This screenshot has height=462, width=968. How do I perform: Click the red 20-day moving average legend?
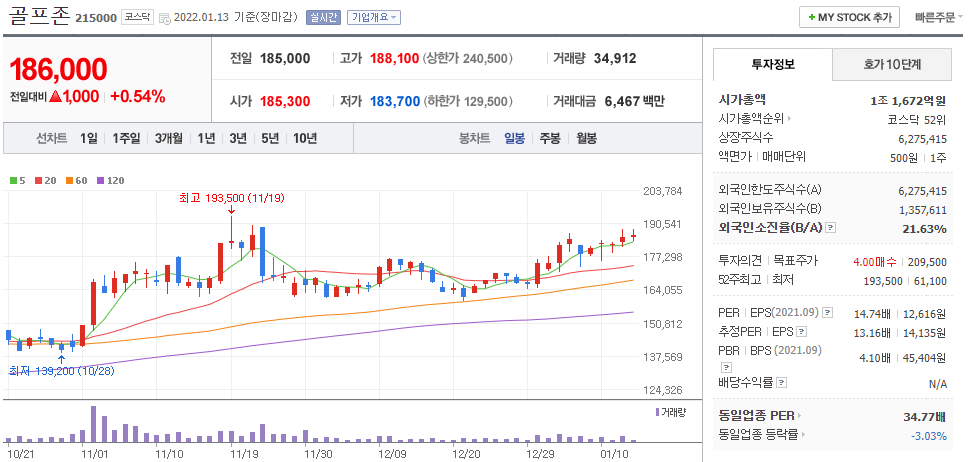point(46,181)
